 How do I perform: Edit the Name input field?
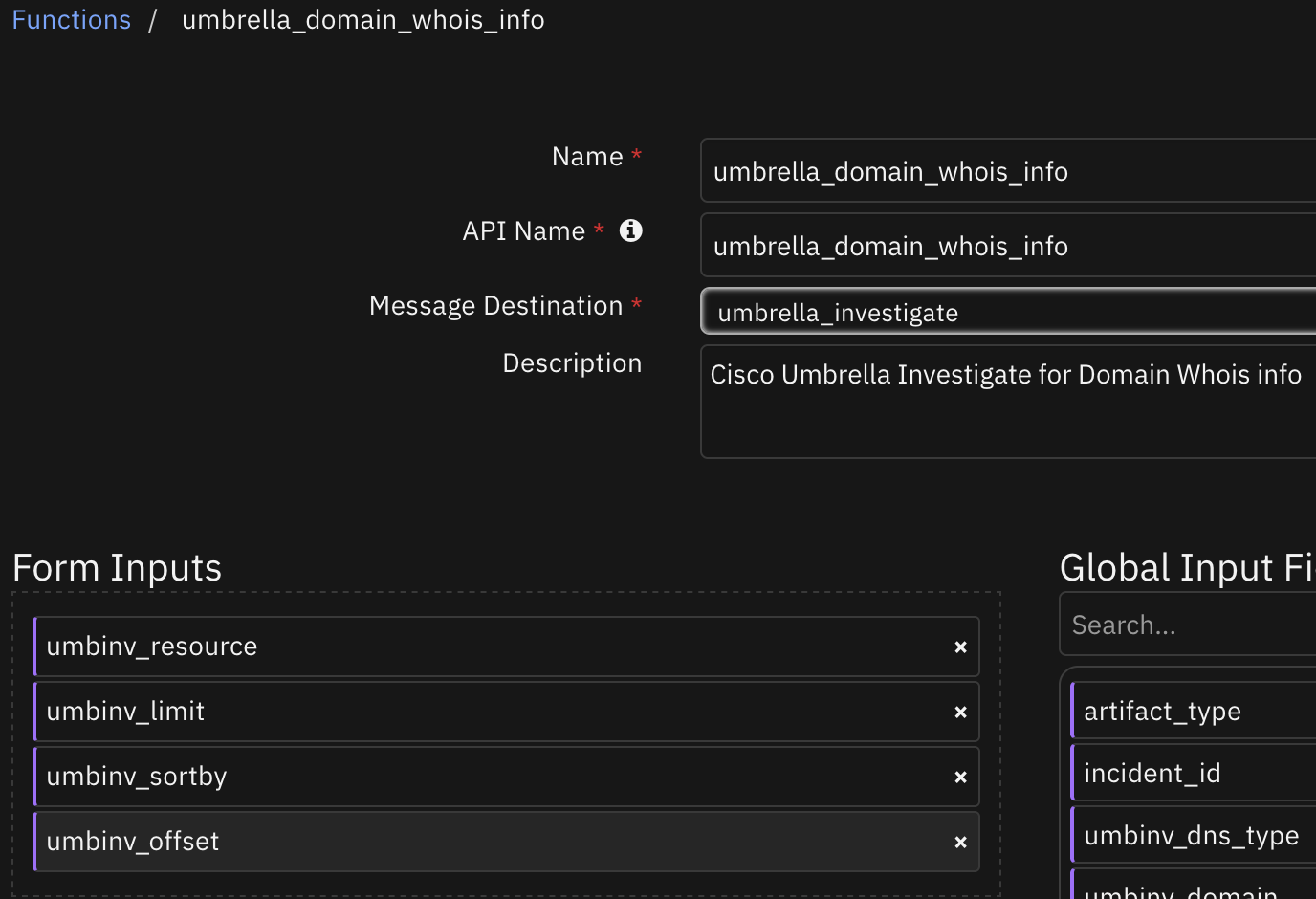point(1008,170)
